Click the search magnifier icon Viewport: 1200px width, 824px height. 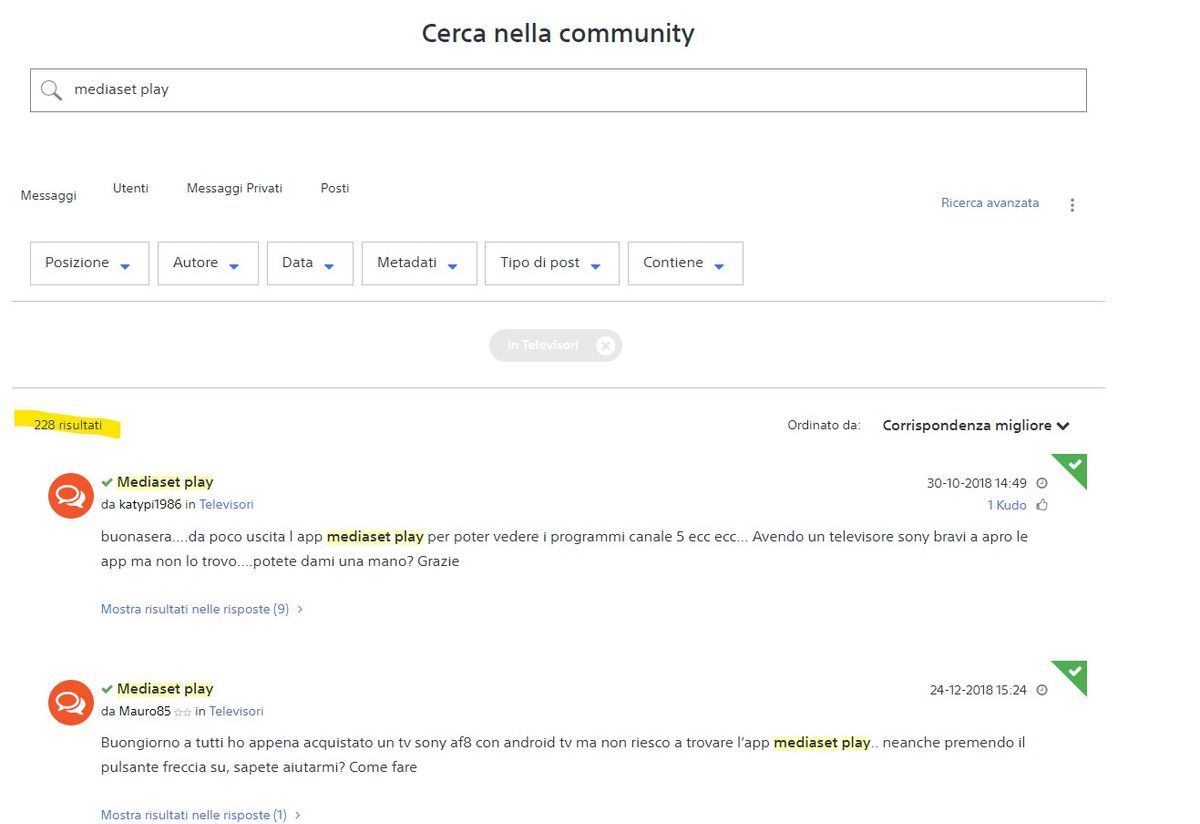coord(51,90)
